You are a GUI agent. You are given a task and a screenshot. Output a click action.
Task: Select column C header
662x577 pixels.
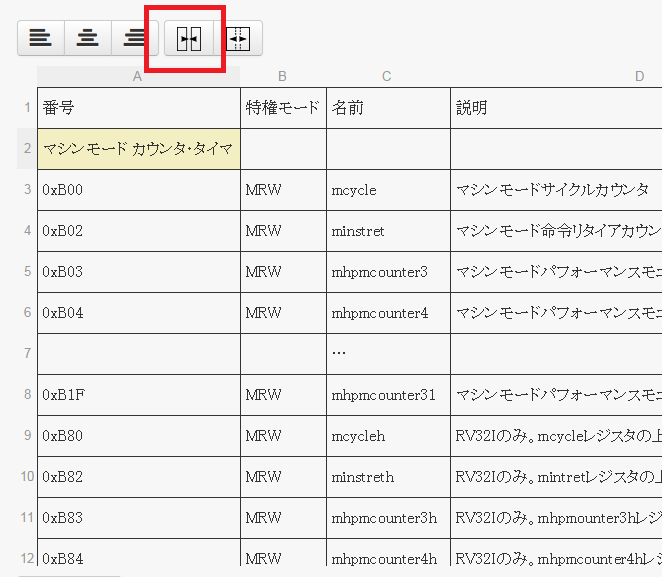tap(388, 76)
